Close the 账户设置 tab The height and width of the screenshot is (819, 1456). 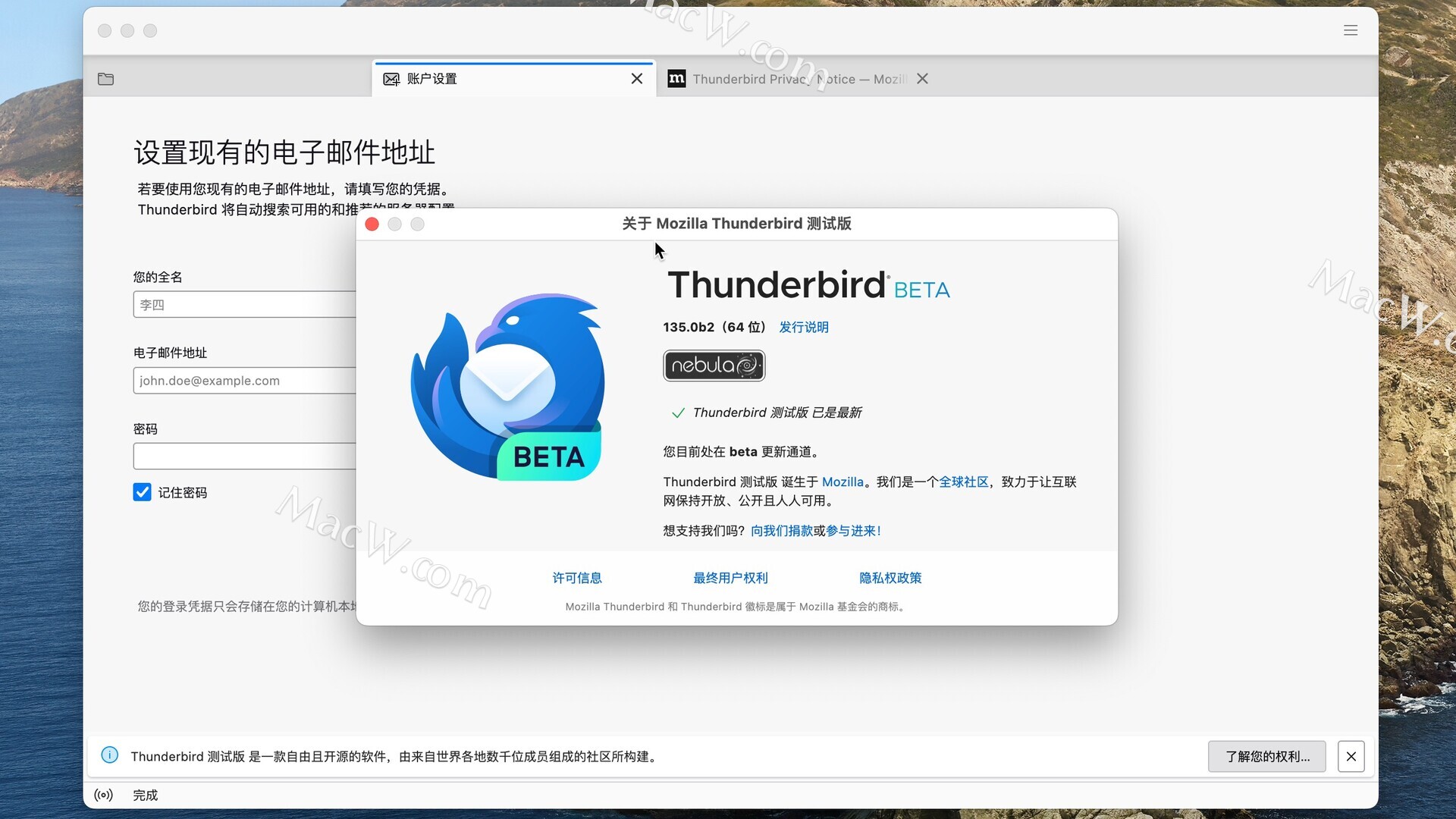click(x=637, y=79)
